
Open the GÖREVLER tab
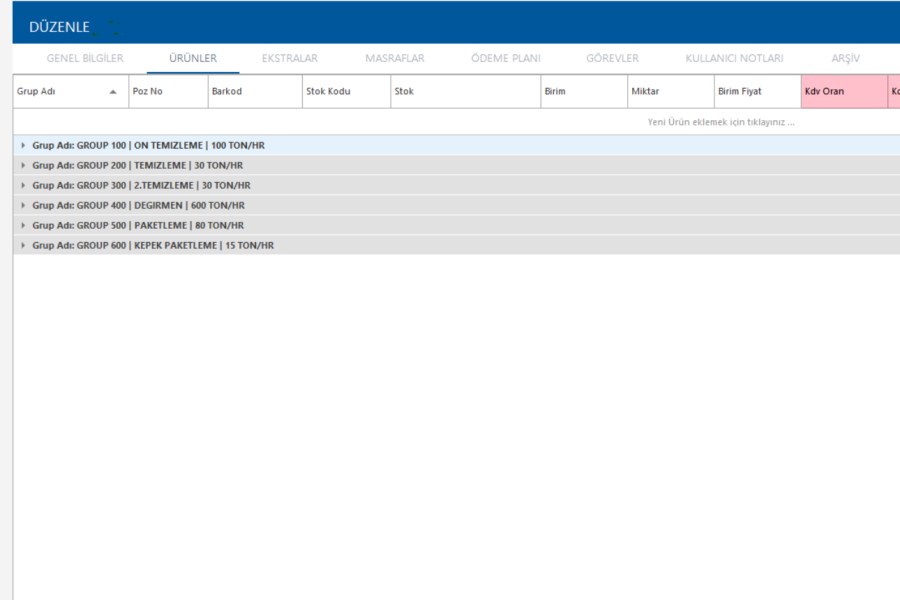click(x=612, y=58)
